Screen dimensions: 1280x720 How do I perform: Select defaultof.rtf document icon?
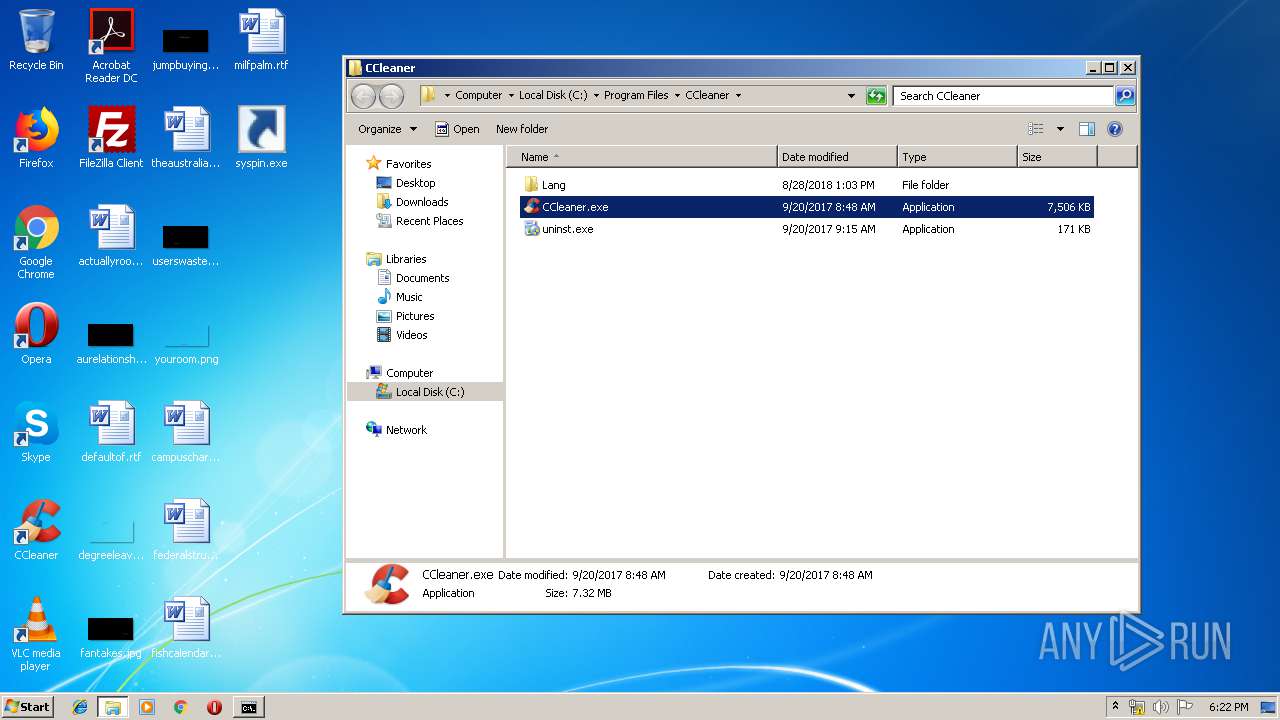tap(111, 431)
